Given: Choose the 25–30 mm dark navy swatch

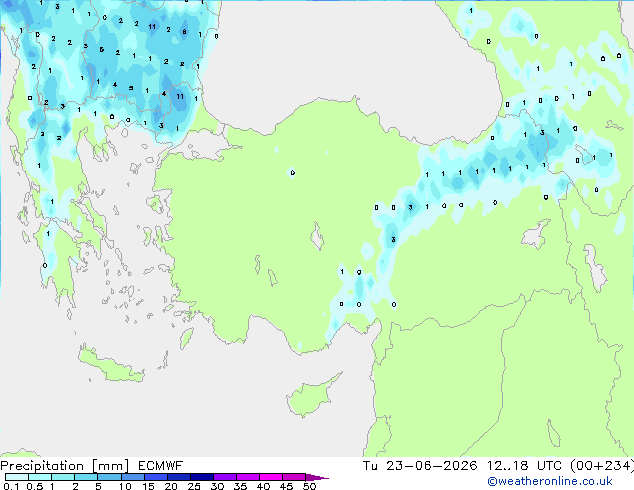Looking at the screenshot, I should pos(202,477).
